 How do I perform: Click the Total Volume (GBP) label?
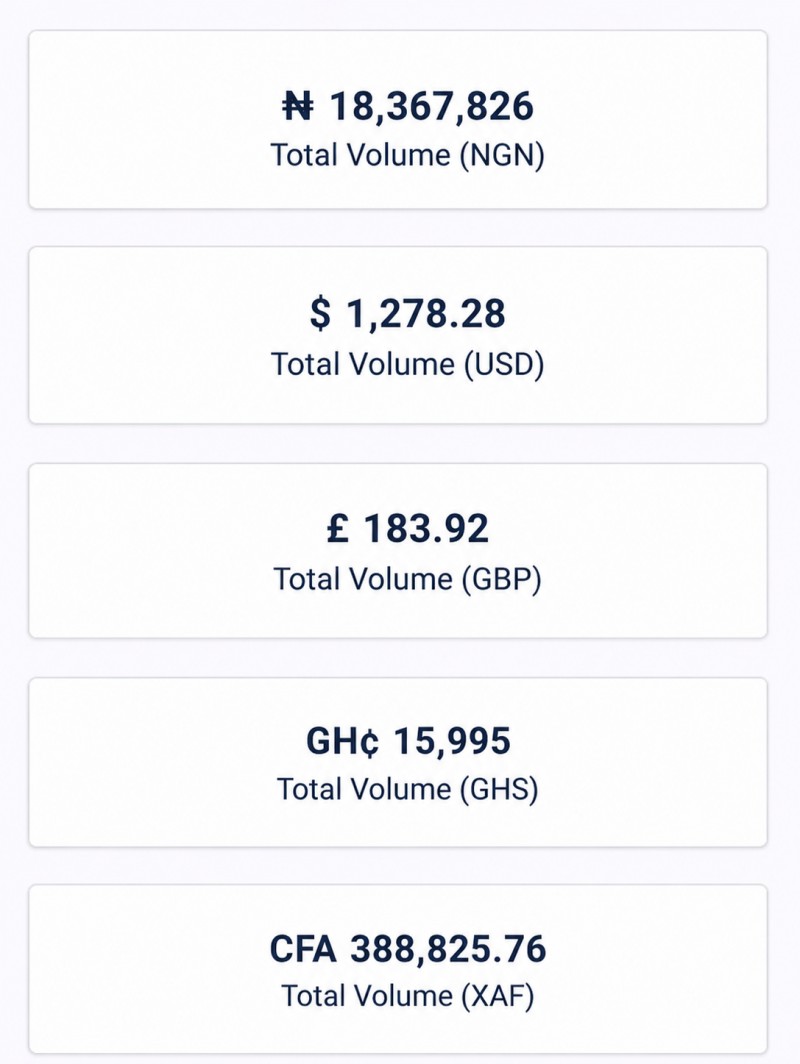click(408, 579)
